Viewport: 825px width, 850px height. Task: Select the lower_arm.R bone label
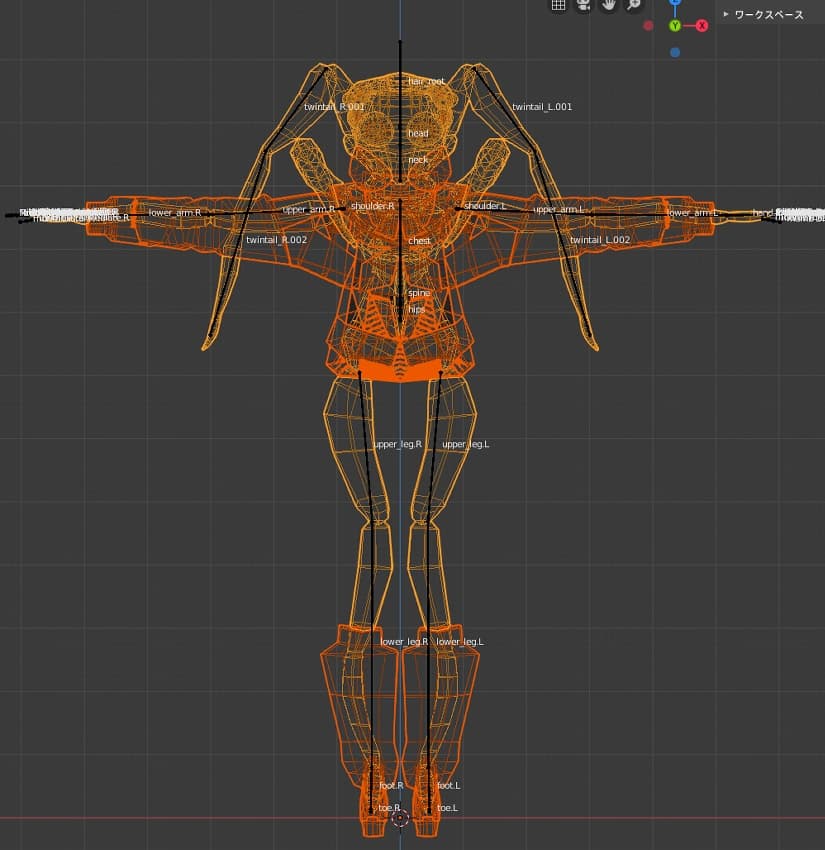[x=175, y=212]
